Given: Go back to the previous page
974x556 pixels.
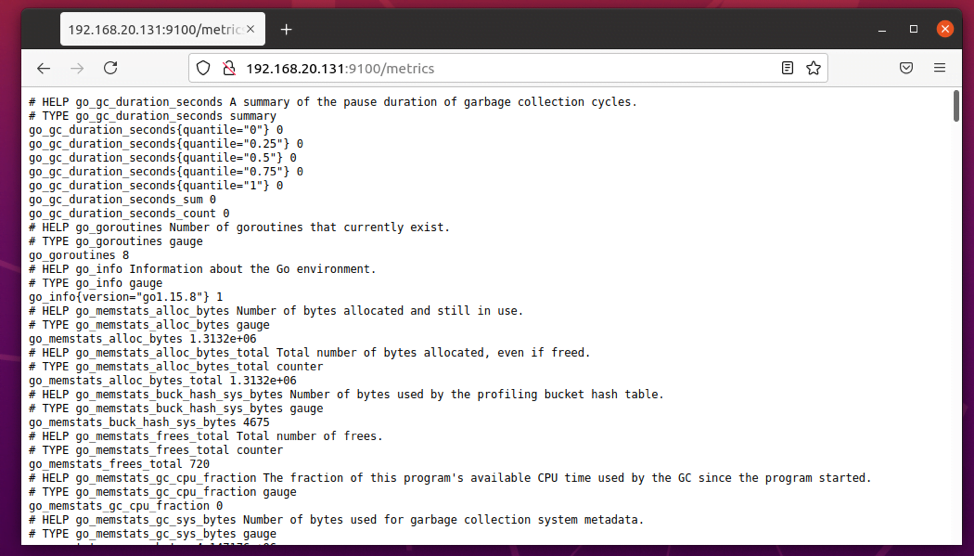Looking at the screenshot, I should tap(43, 68).
